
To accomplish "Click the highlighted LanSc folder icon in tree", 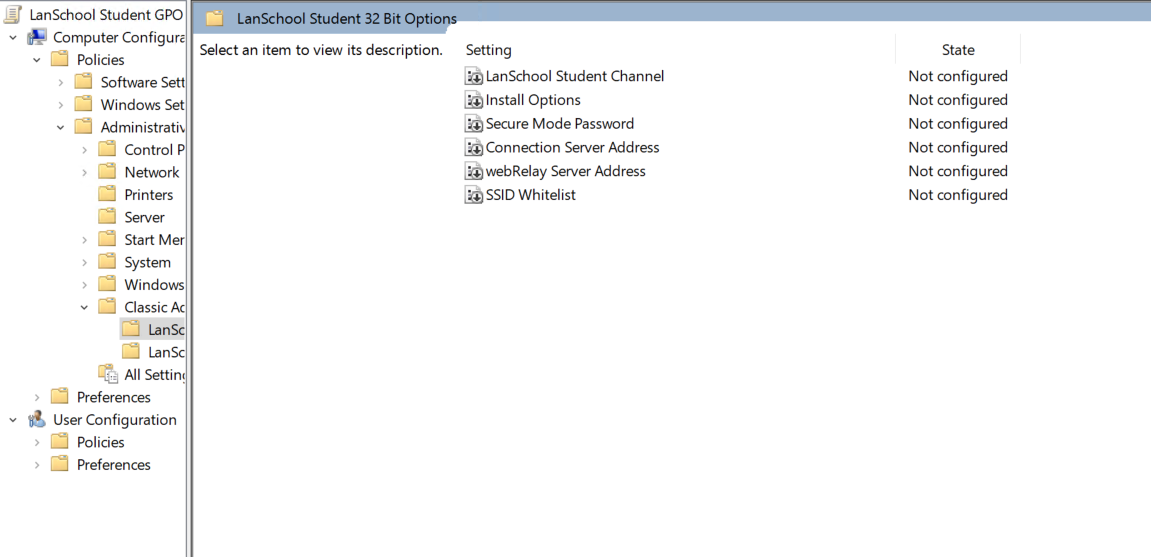I will (131, 330).
